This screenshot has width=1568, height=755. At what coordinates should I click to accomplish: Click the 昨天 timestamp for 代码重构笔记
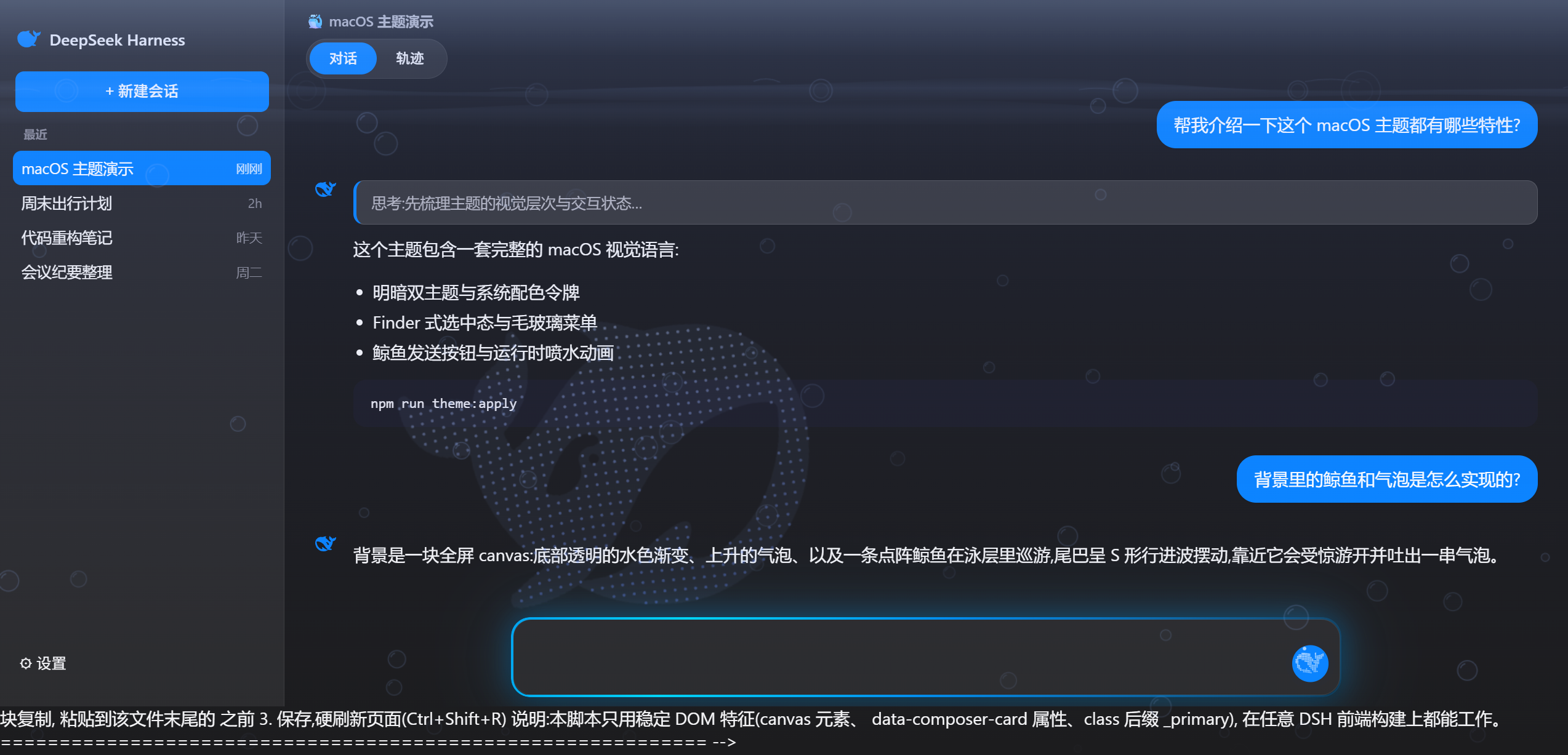249,238
